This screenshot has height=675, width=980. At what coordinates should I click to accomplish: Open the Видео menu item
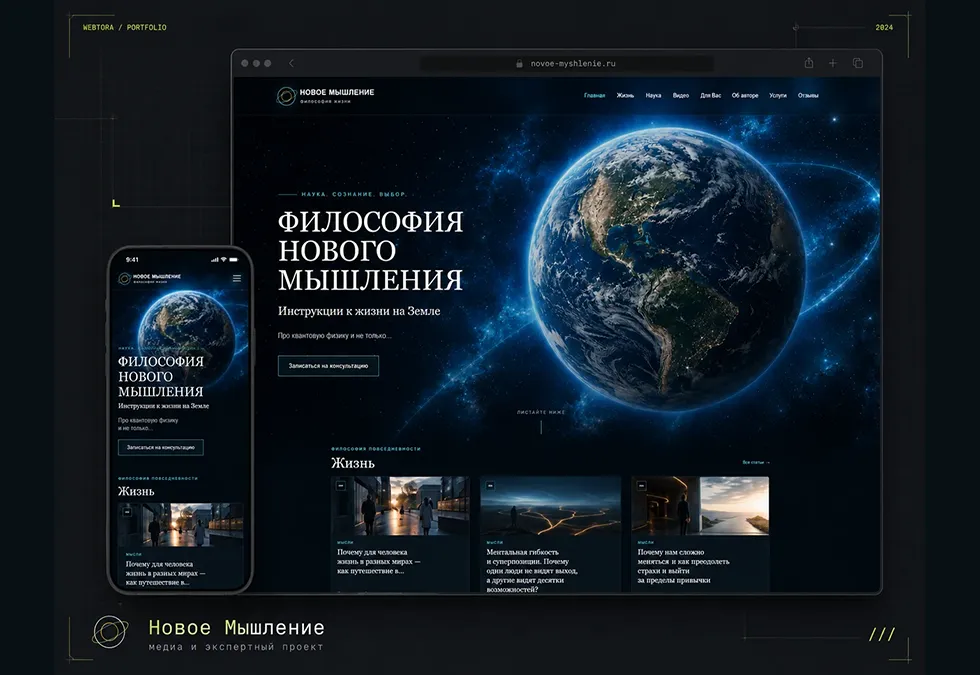pyautogui.click(x=681, y=96)
